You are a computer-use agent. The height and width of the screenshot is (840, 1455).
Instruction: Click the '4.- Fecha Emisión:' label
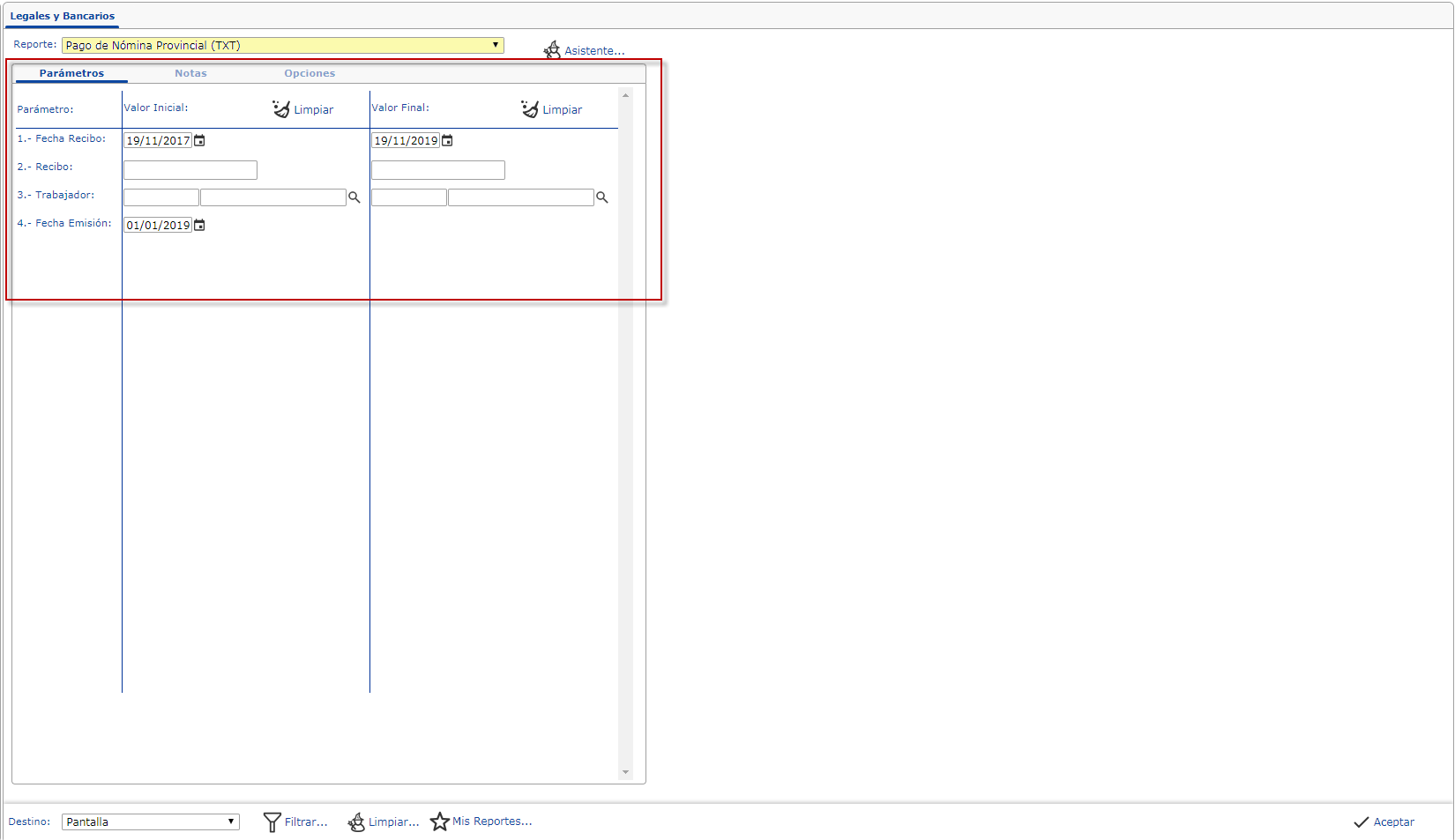point(64,223)
